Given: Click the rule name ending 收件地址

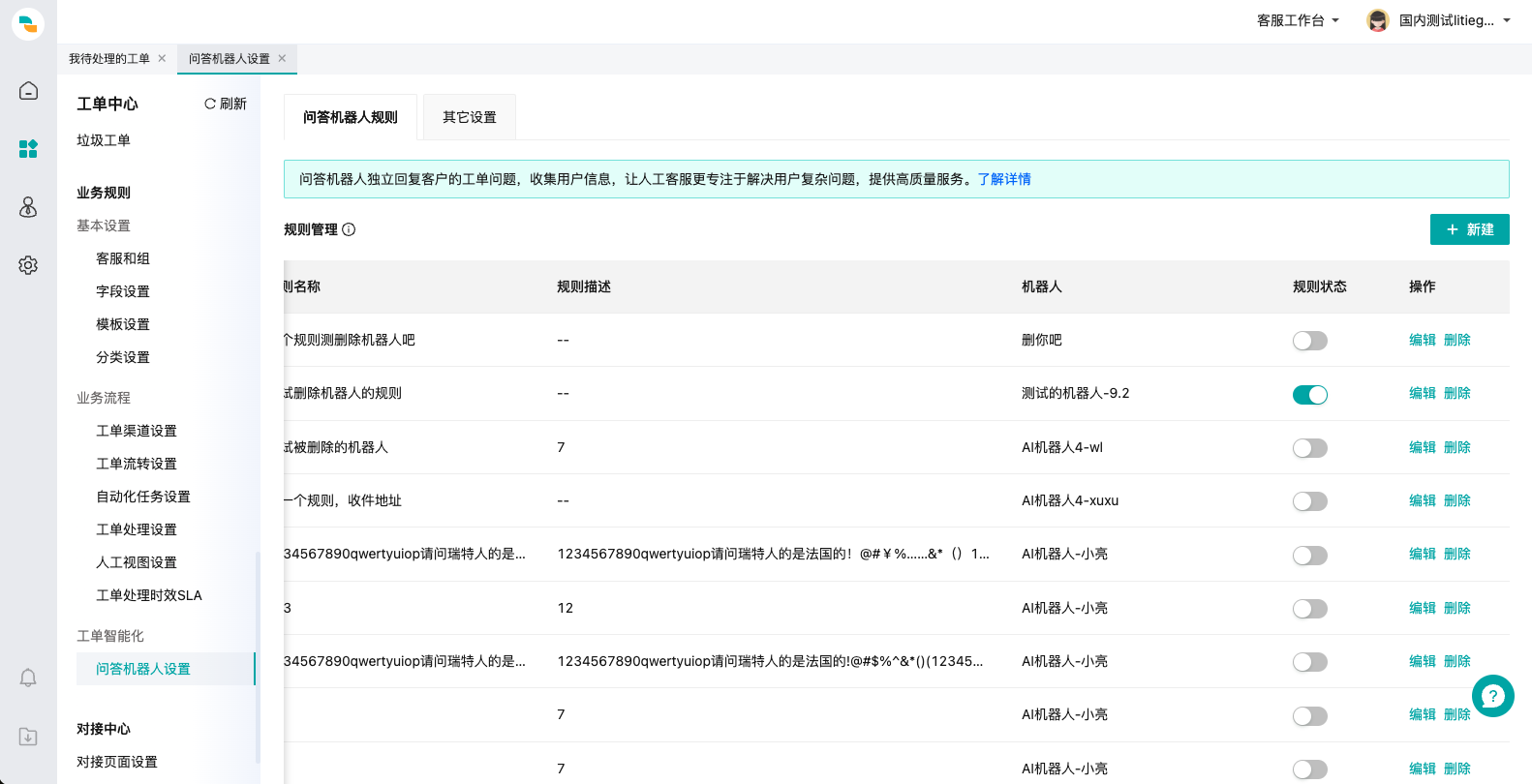Looking at the screenshot, I should click(343, 500).
